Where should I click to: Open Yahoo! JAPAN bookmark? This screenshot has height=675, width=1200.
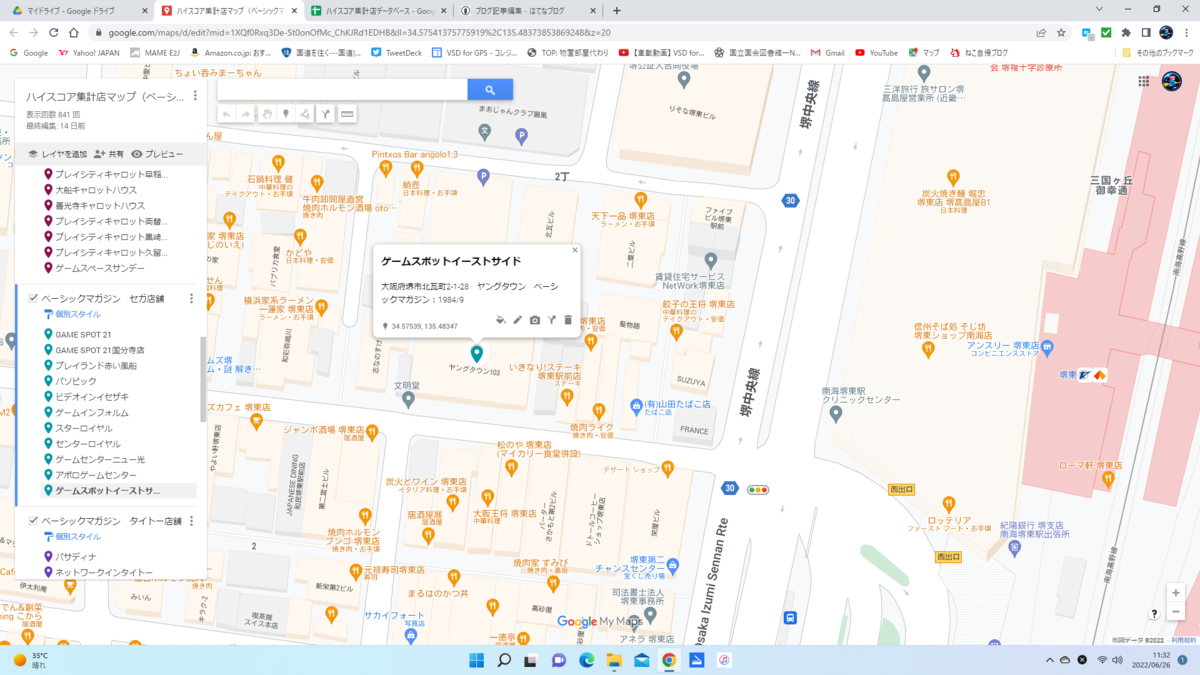(91, 52)
